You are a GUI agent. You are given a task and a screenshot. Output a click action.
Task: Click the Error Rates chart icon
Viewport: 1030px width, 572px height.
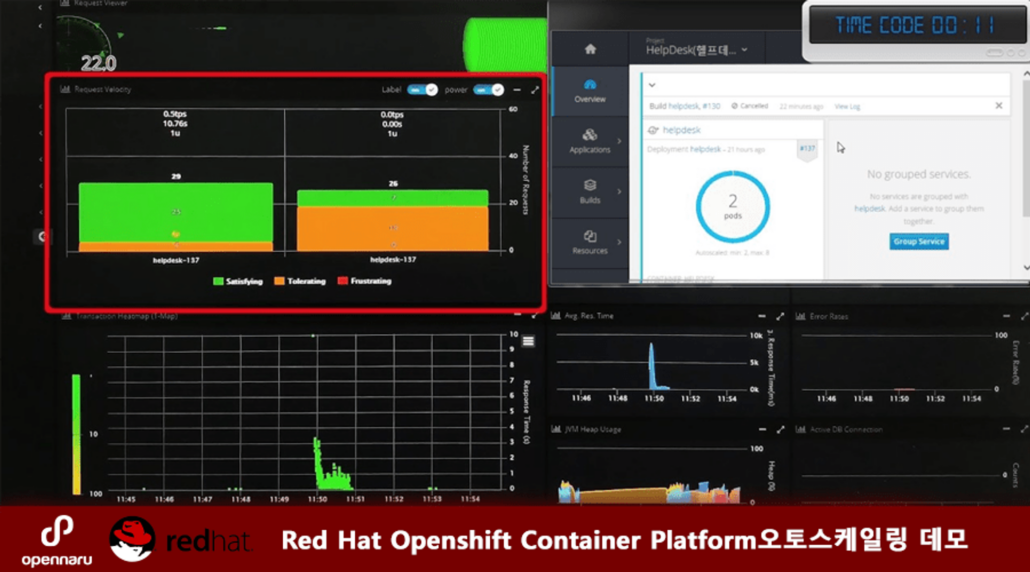click(x=801, y=317)
